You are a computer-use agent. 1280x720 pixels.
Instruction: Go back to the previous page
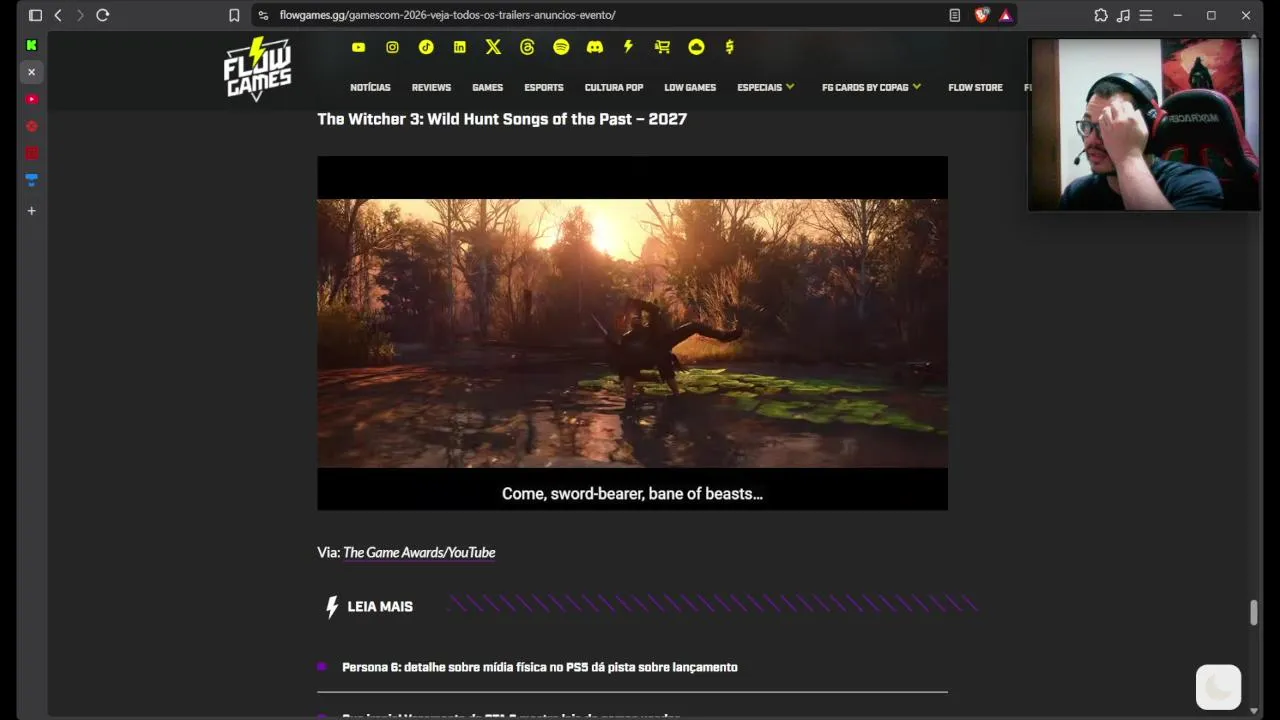coord(58,15)
